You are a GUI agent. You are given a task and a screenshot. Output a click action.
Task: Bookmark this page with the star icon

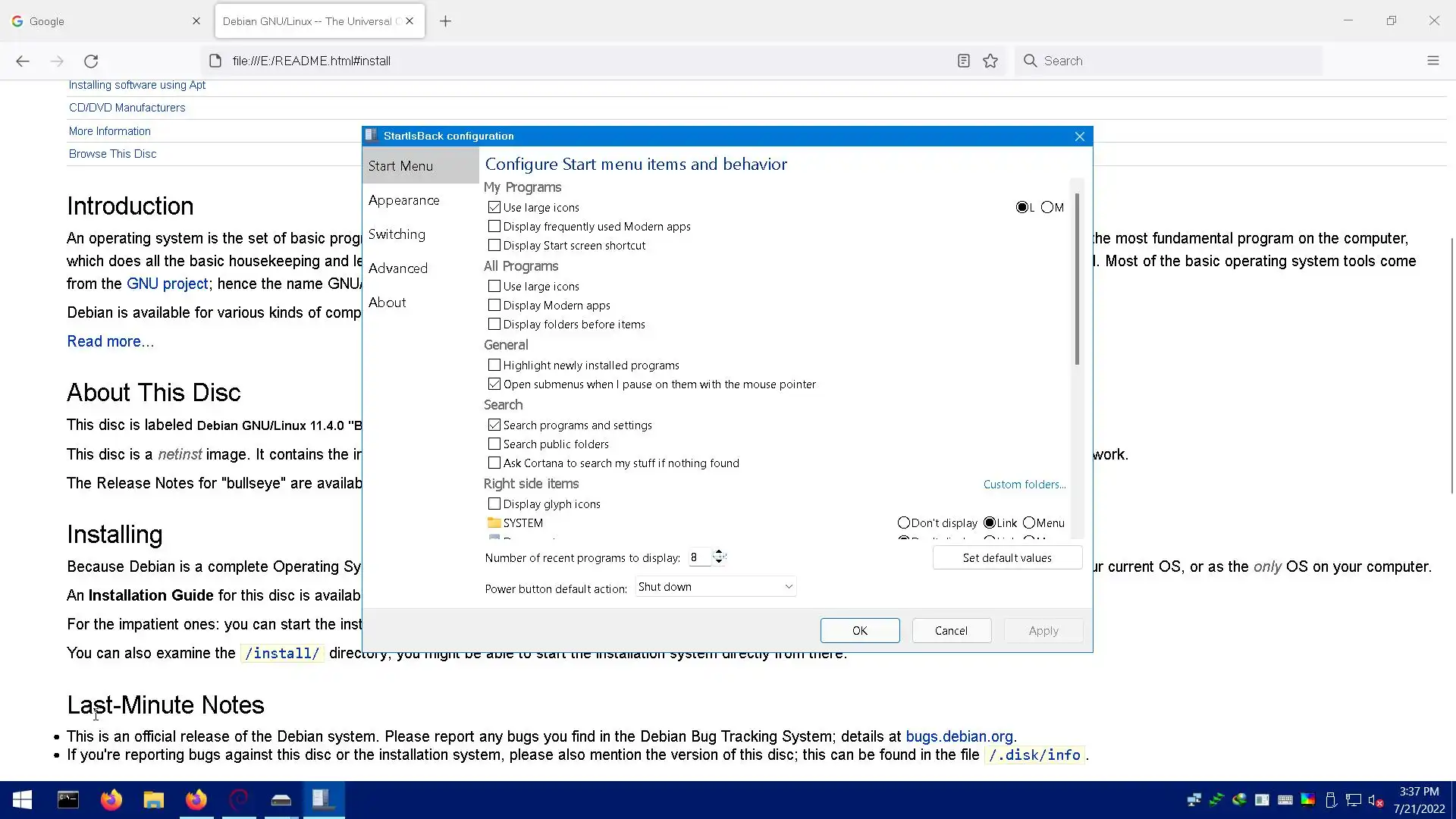pos(990,61)
